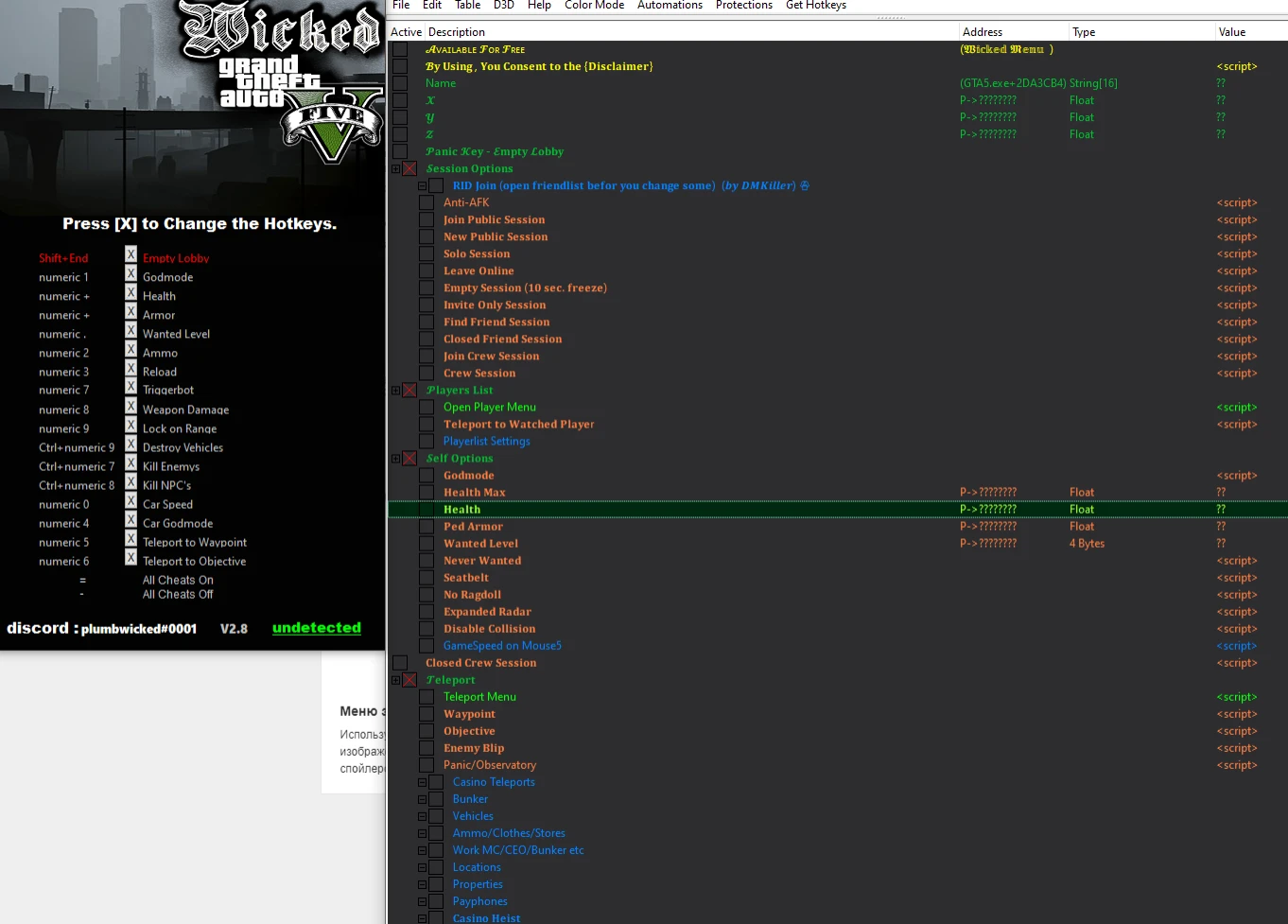The image size is (1288, 924).
Task: Open the Color Mode menu
Action: tap(594, 6)
